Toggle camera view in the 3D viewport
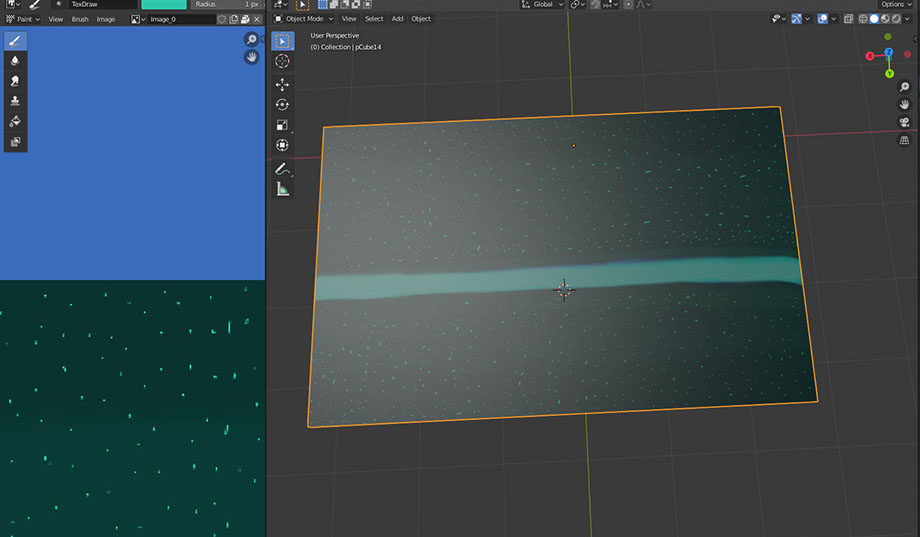The width and height of the screenshot is (920, 537). pos(904,122)
